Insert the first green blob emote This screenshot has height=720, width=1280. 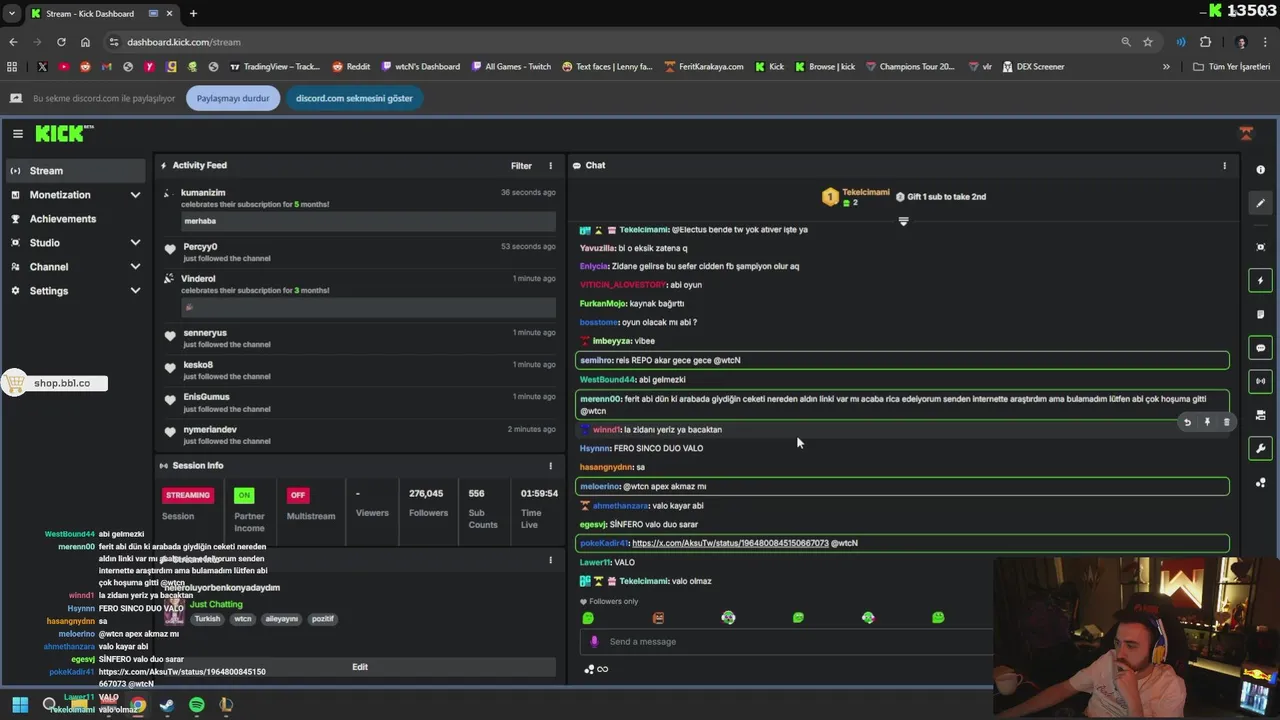coord(588,618)
